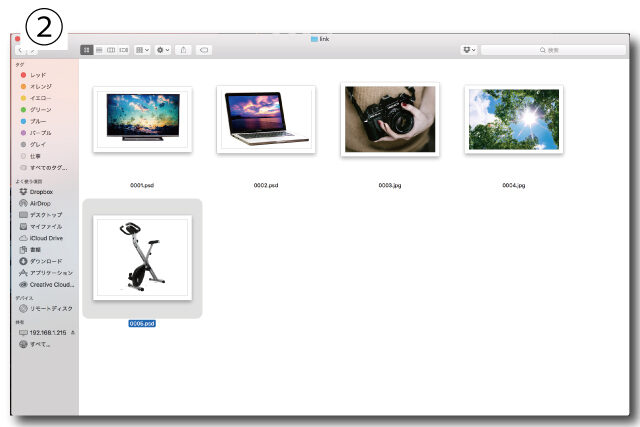Screen dimensions: 640x427
Task: Open iCloud Drive in the sidebar
Action: (45, 238)
